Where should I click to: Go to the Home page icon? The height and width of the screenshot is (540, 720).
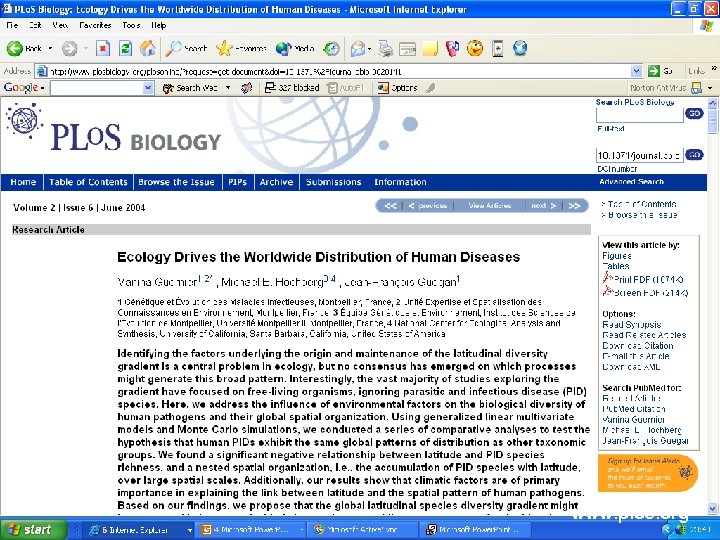pos(147,48)
